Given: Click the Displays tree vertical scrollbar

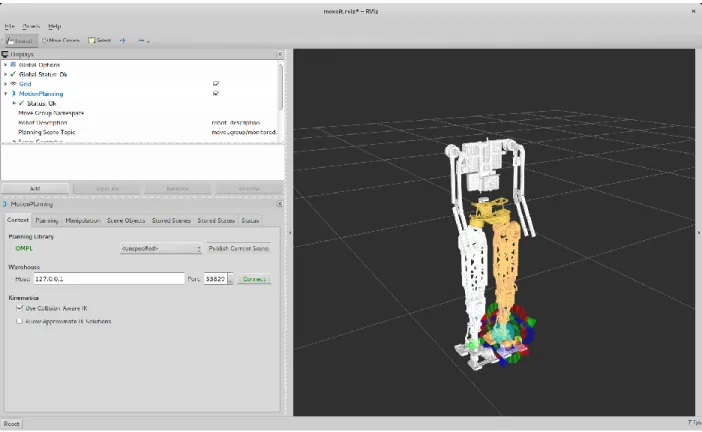Looking at the screenshot, I should 281,87.
